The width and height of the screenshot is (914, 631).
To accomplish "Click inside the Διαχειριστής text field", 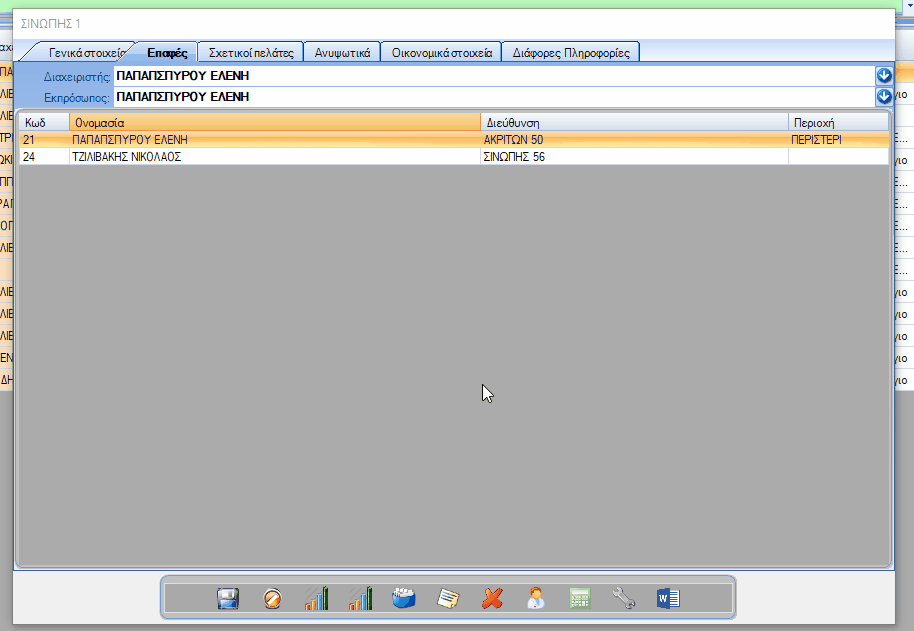I will tap(490, 76).
